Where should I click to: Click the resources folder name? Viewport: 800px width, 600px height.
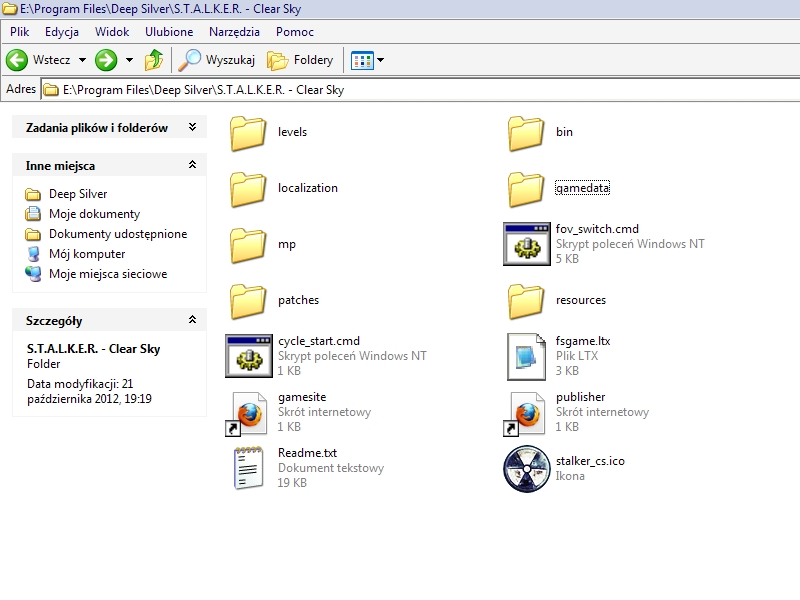point(581,300)
